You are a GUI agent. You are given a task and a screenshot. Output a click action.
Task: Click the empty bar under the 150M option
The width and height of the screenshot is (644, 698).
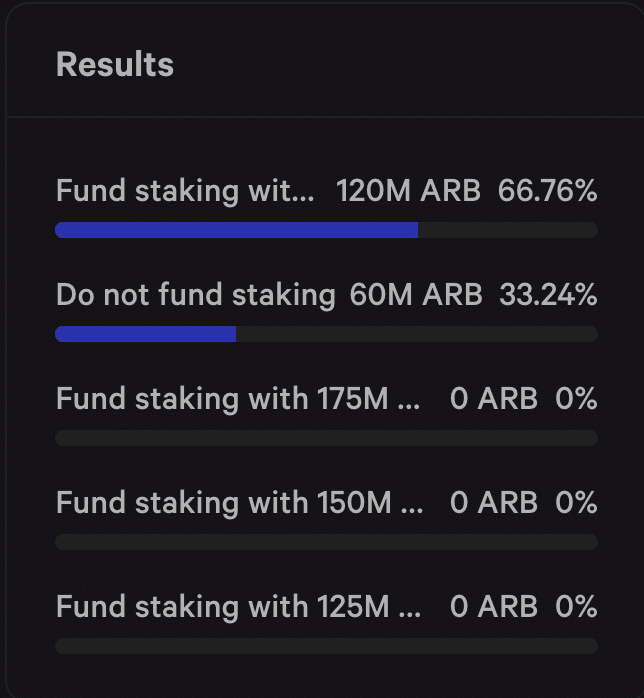[326, 542]
